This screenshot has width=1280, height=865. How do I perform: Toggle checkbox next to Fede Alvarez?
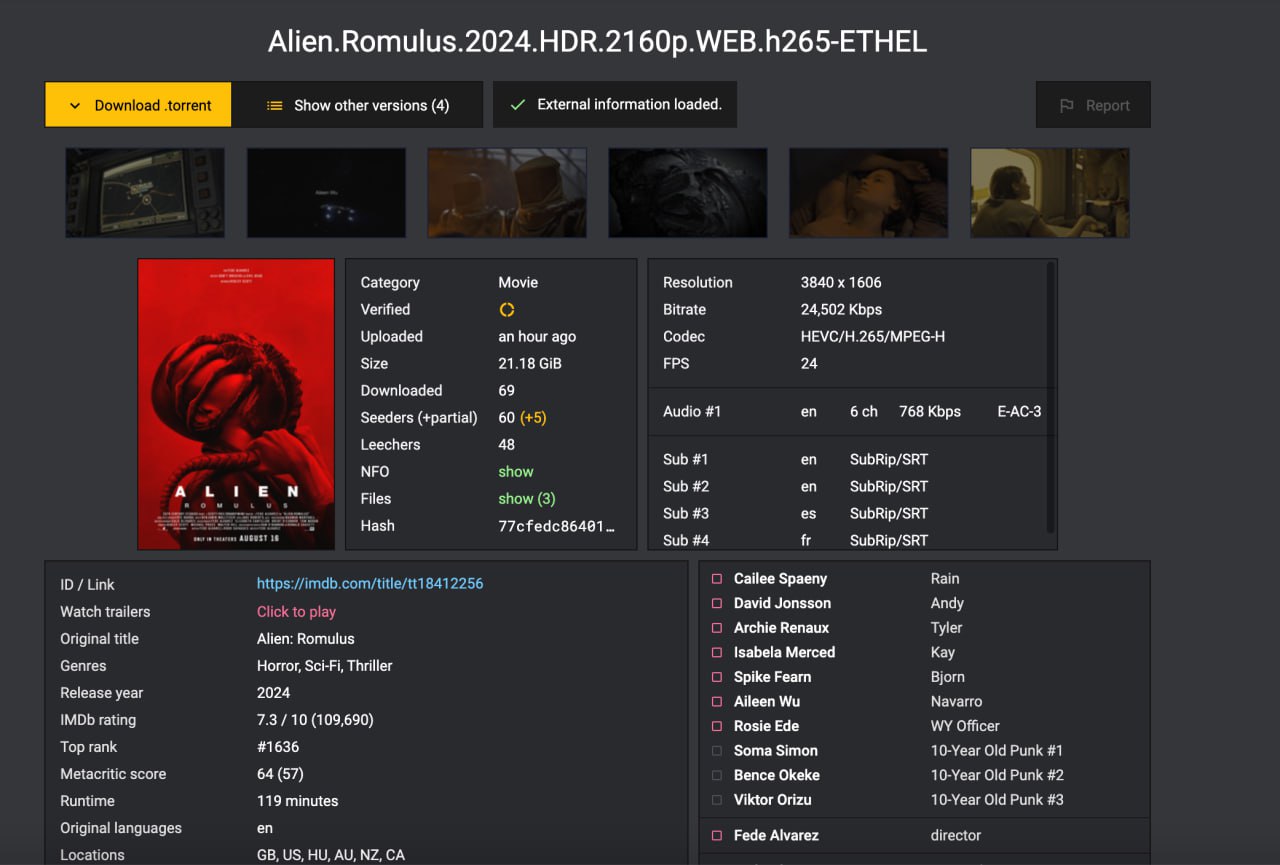click(716, 836)
